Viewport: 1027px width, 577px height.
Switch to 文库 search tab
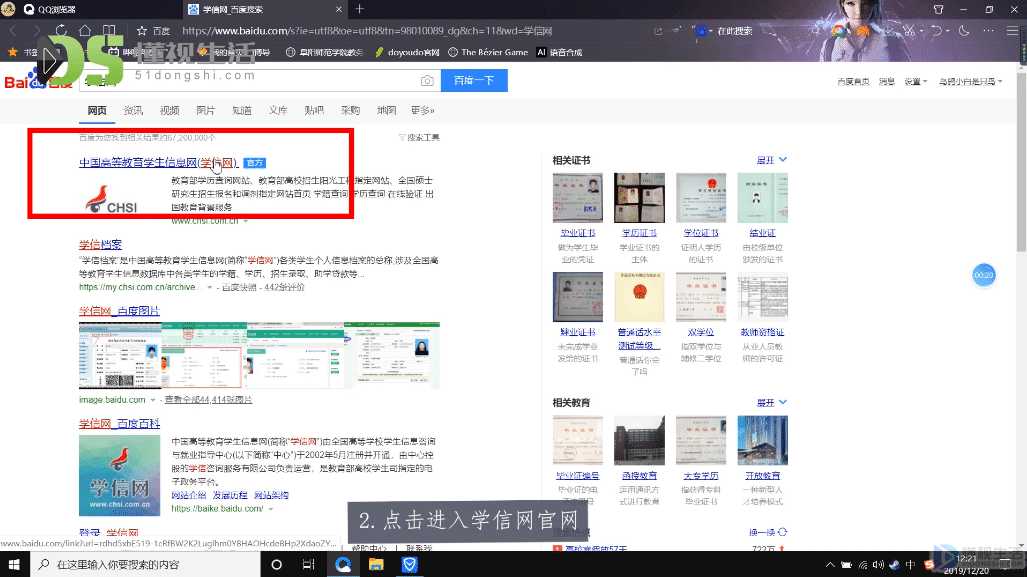tap(278, 110)
